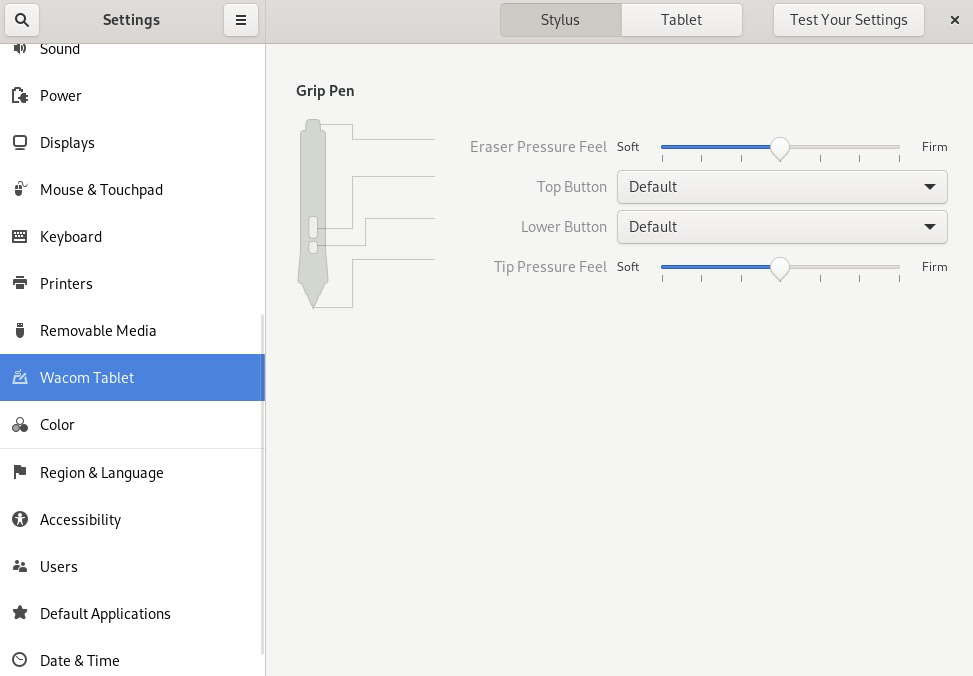Click the Region & Language flag icon
The height and width of the screenshot is (676, 973).
click(x=20, y=473)
